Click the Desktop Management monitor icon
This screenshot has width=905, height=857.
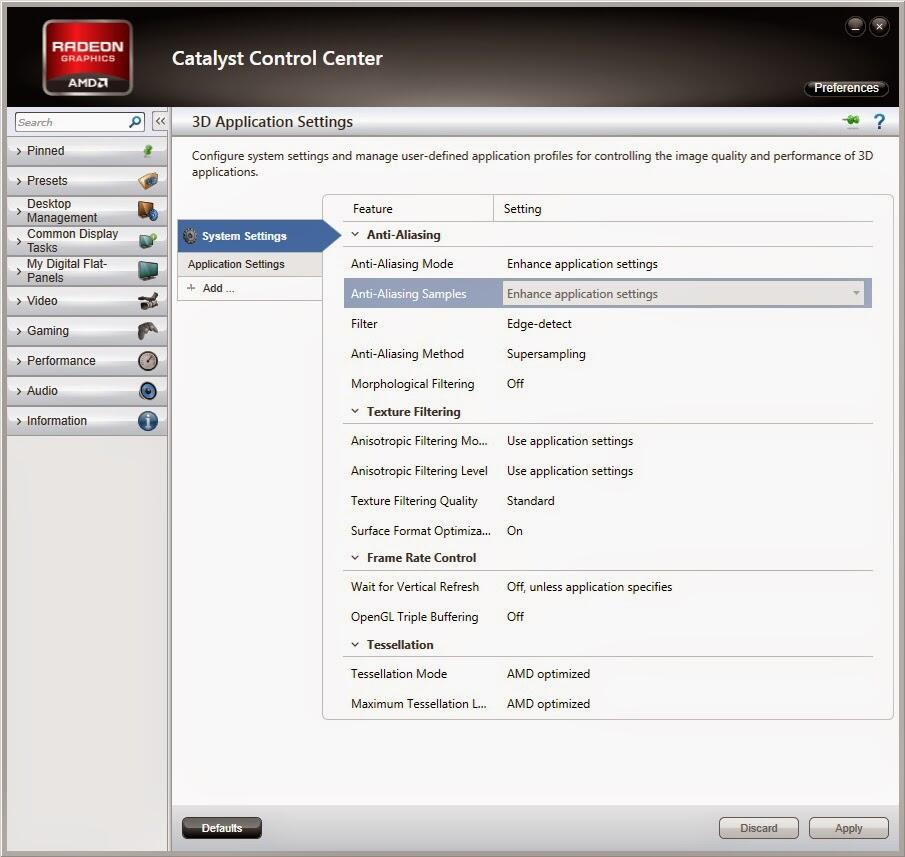148,211
